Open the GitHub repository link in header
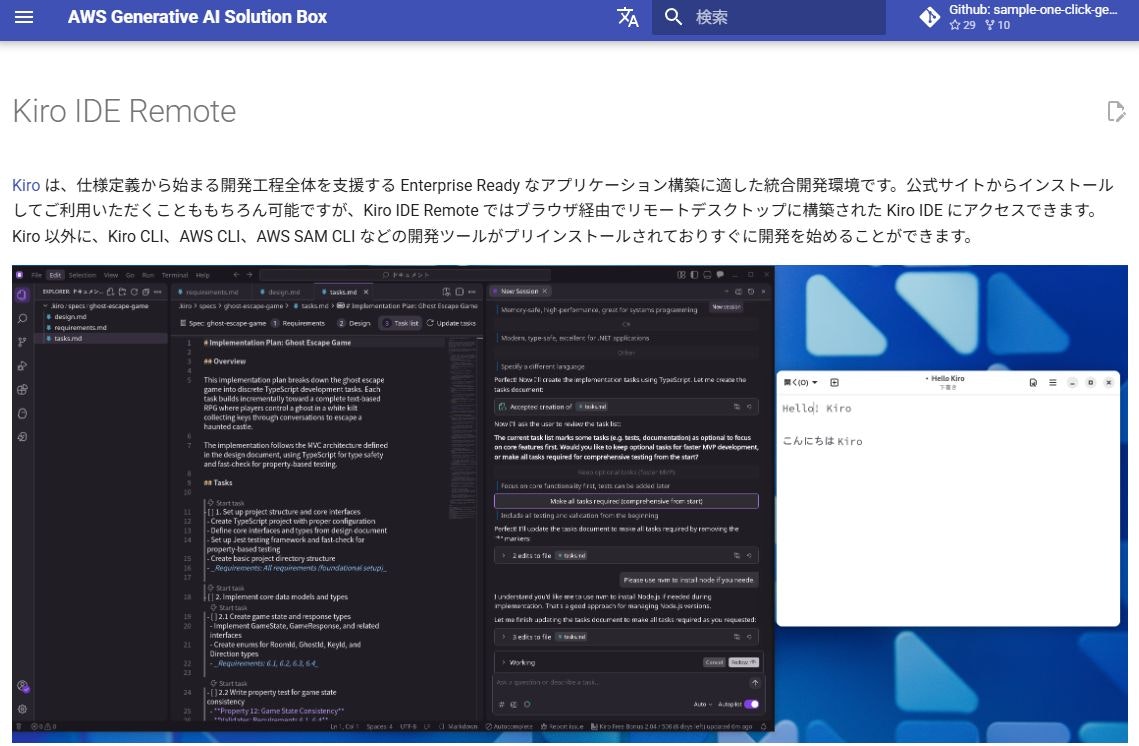1139x746 pixels. [x=1018, y=17]
